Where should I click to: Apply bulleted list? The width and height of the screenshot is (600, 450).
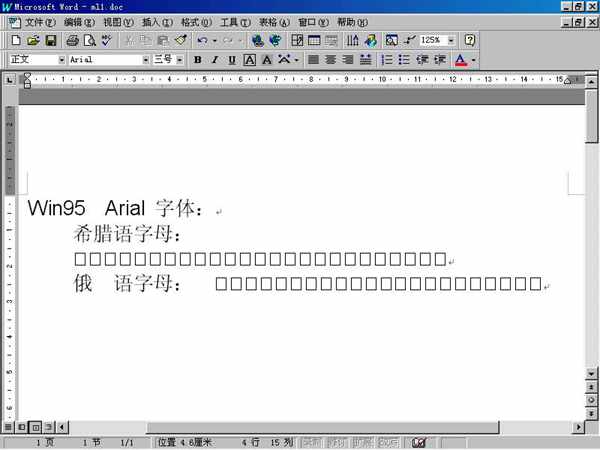click(x=404, y=60)
